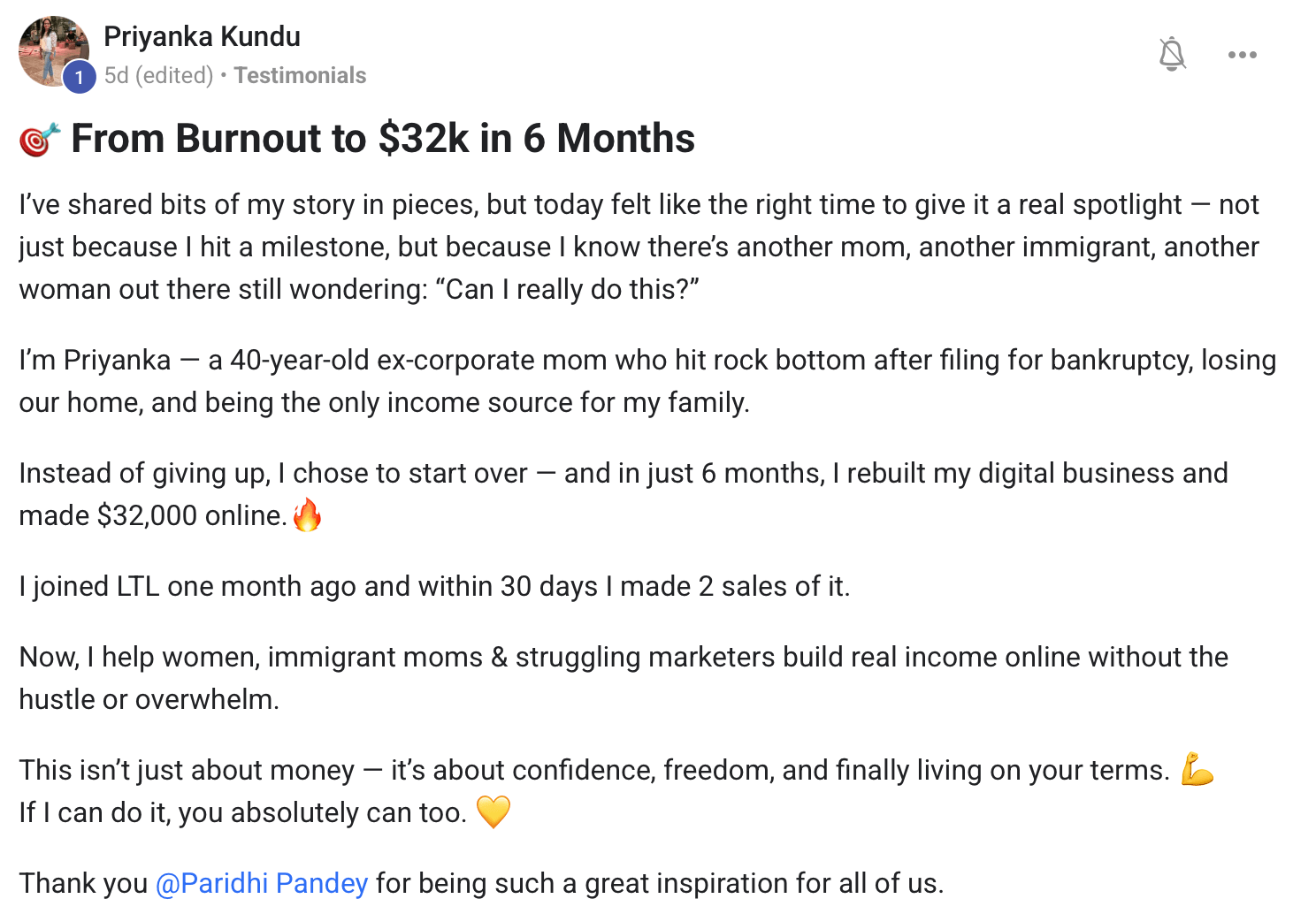Open the @Paridhi Pandey mention
1316x914 pixels.
(262, 883)
